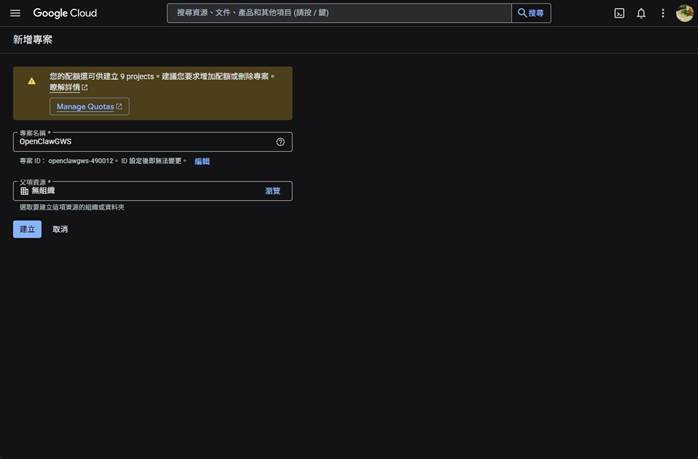Screen dimensions: 698x459
Task: Click the user account avatar
Action: coord(684,13)
